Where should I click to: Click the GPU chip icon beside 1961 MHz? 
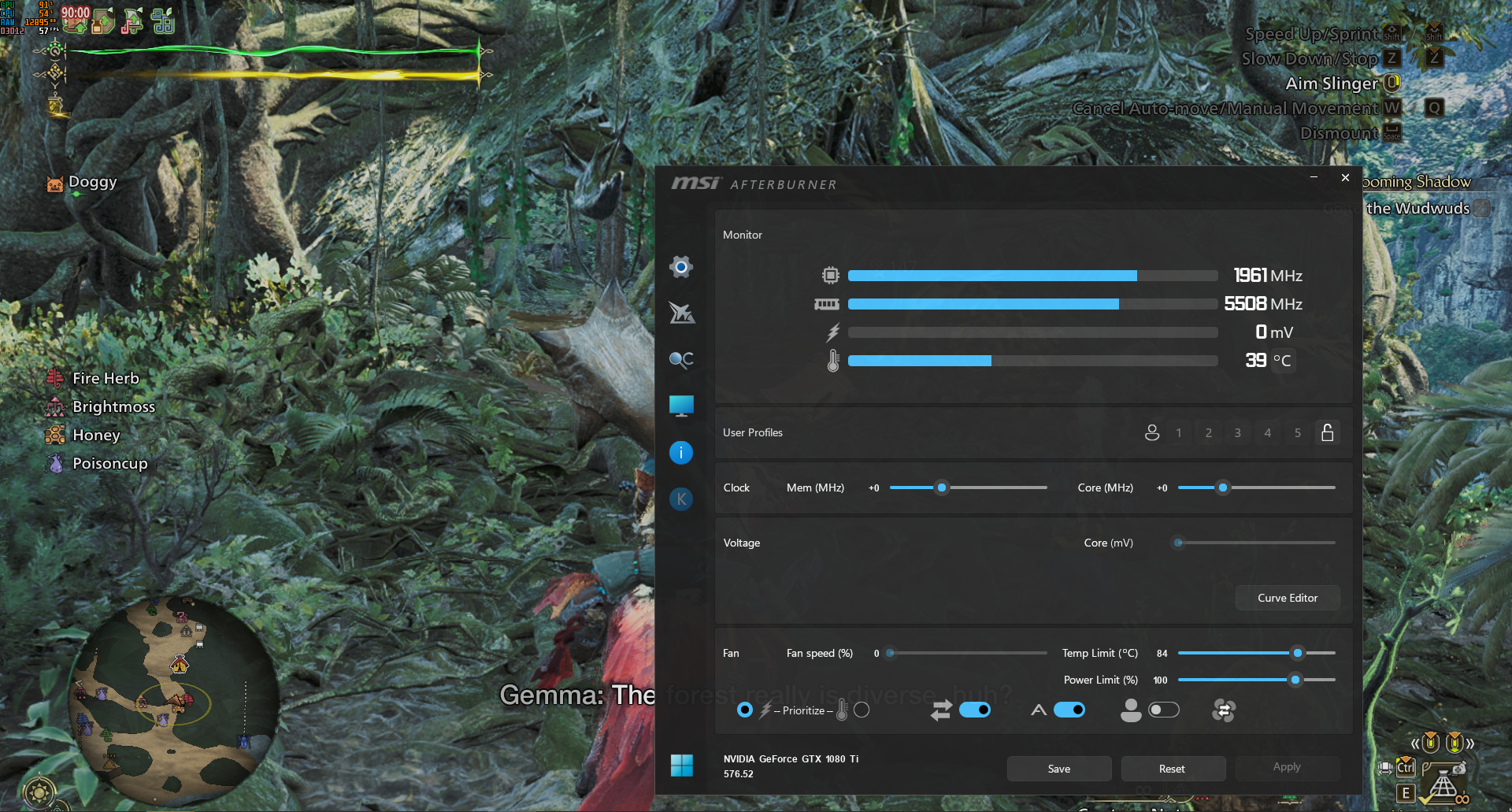click(x=830, y=275)
